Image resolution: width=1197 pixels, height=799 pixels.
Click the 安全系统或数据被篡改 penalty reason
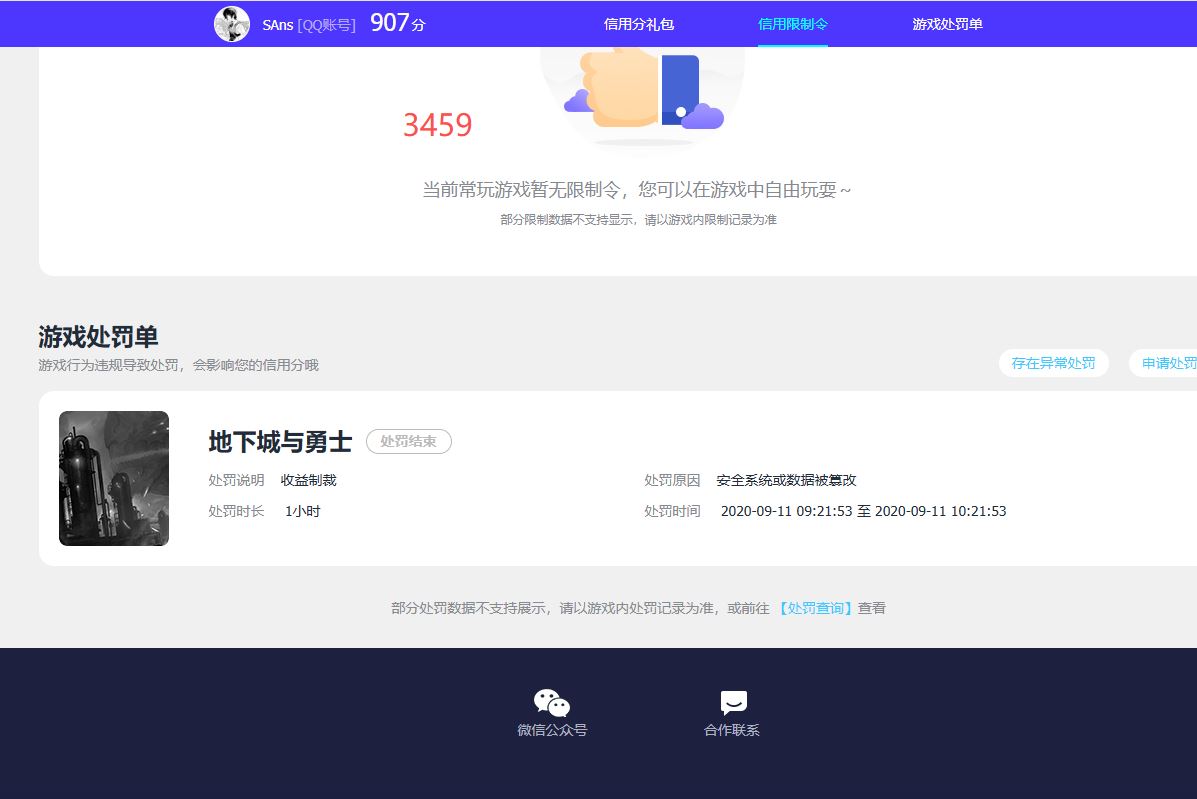coord(786,480)
